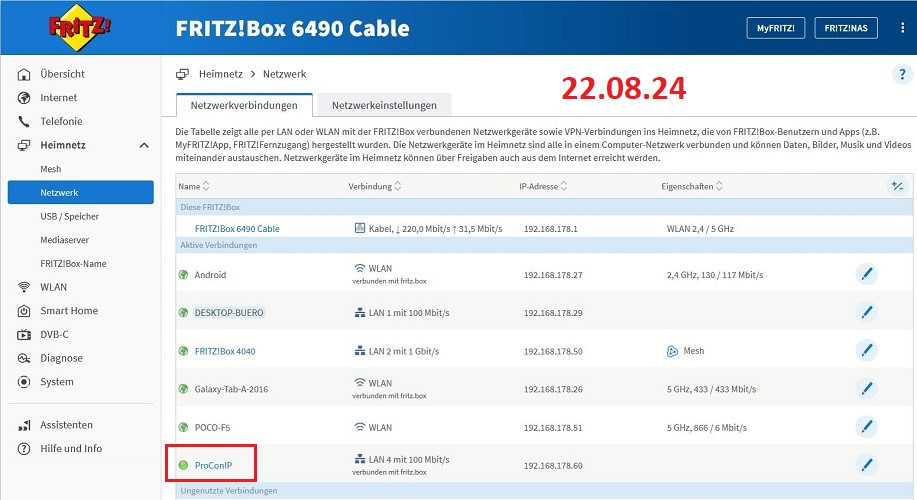Sort table by Verbindung column

375,186
